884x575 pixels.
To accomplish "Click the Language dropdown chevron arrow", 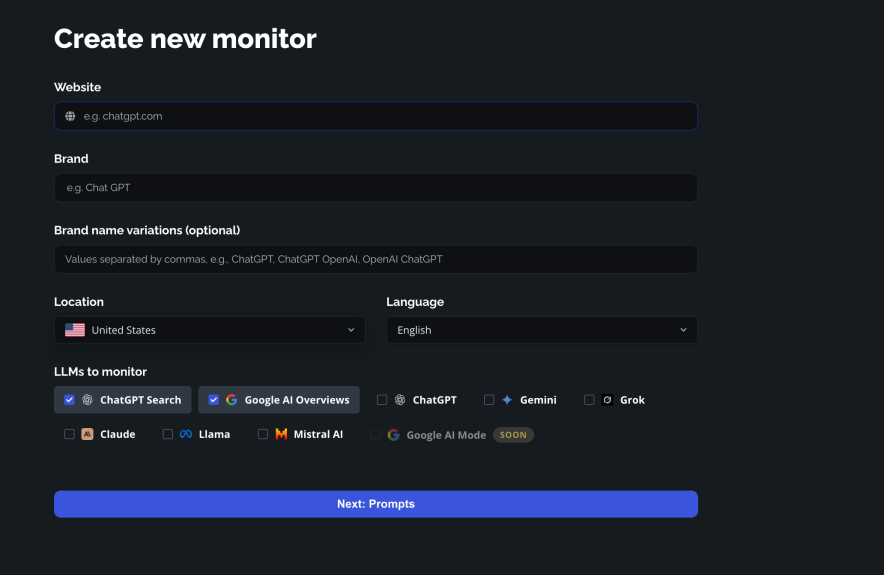I will tap(683, 330).
